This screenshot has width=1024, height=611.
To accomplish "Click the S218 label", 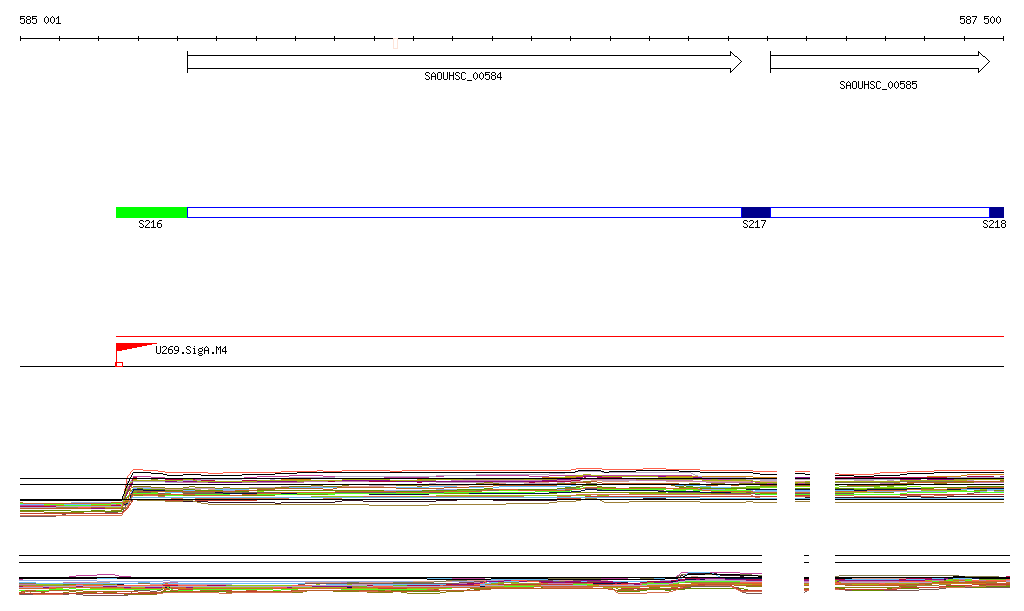I will click(x=994, y=225).
